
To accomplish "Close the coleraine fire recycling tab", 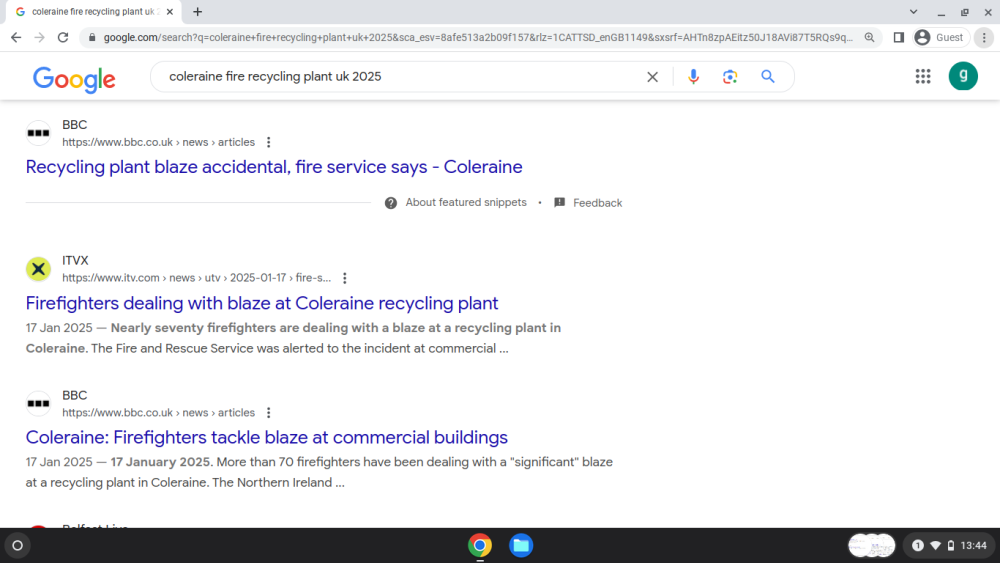I will click(x=170, y=11).
